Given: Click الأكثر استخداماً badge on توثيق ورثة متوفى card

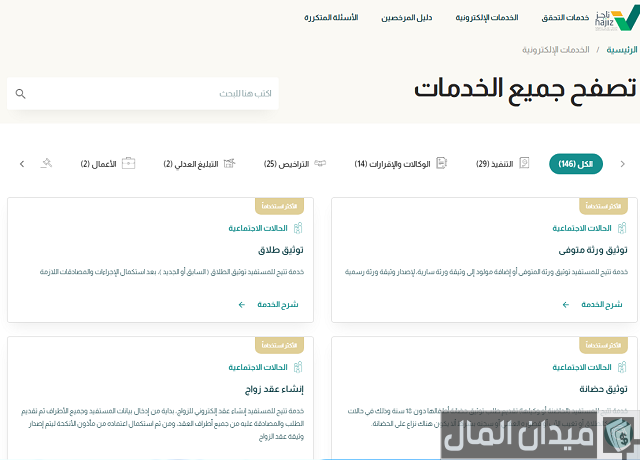Looking at the screenshot, I should [604, 206].
